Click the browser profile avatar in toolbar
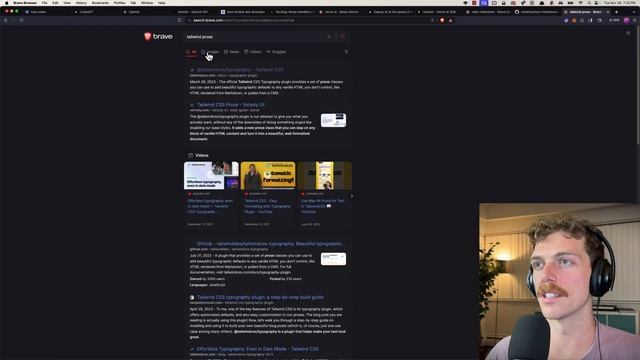 627,20
